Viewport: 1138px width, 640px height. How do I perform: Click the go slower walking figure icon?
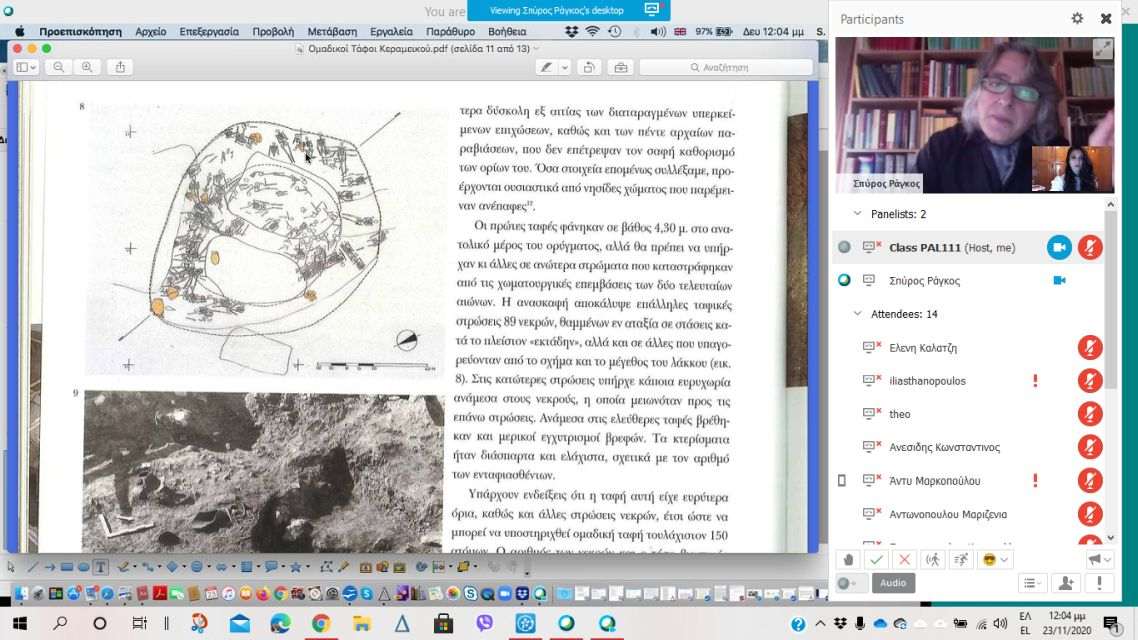click(x=934, y=560)
